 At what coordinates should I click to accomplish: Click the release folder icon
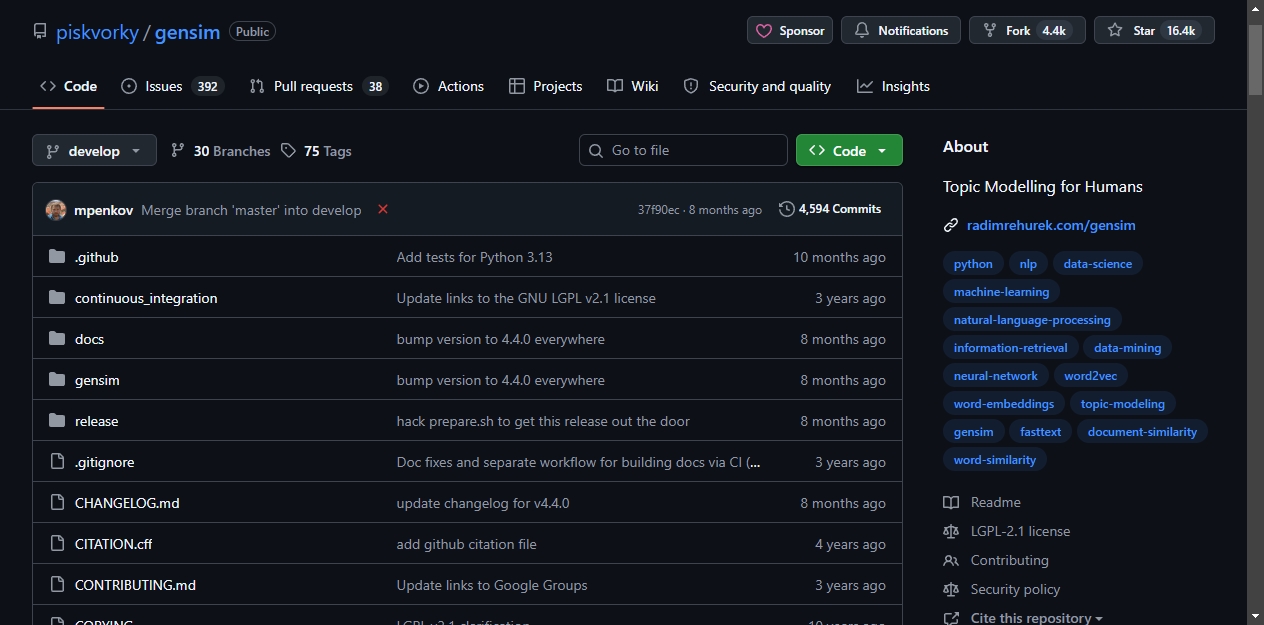[x=57, y=421]
